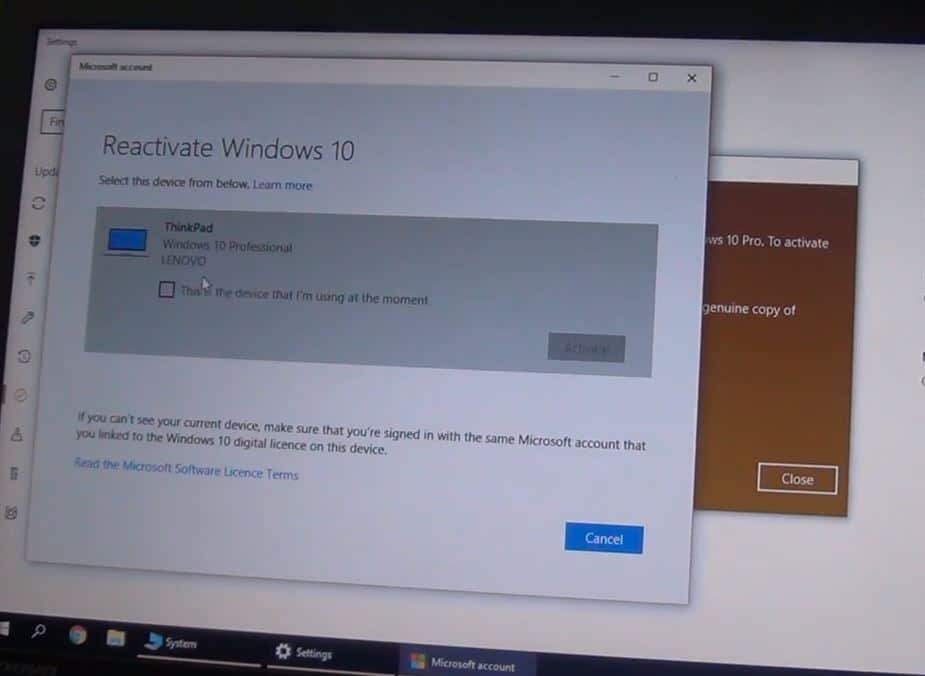
Task: Select the Microsoft account taskbar button
Action: 468,663
